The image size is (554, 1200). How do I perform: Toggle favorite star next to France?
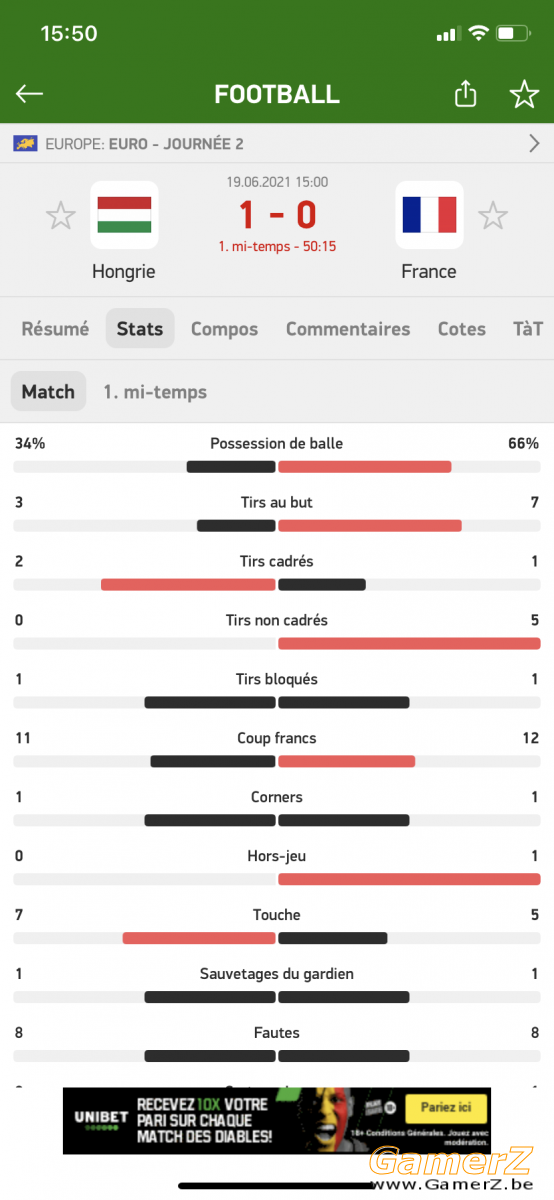click(492, 215)
